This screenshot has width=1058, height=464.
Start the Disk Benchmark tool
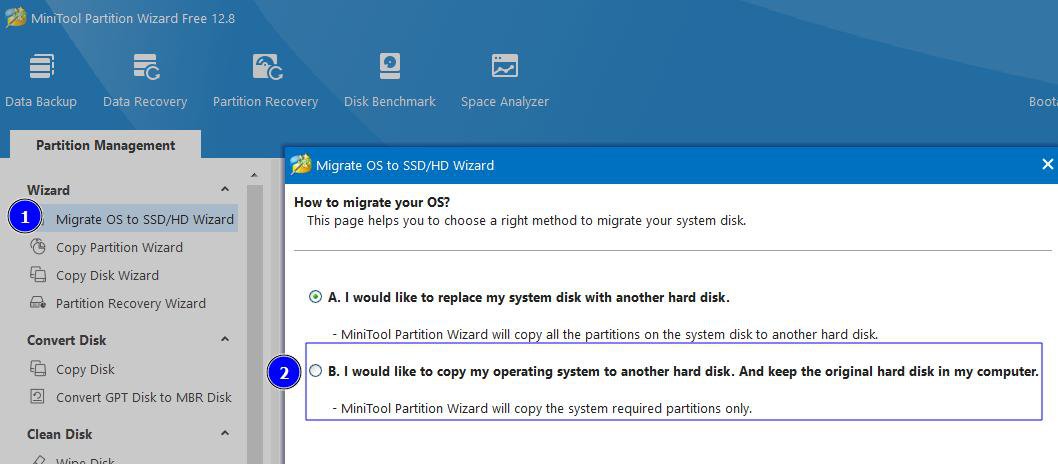coord(390,67)
